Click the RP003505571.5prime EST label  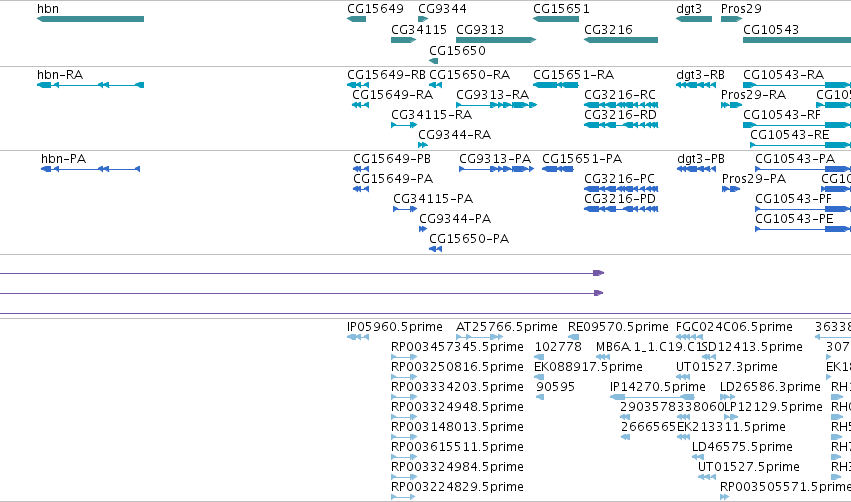pyautogui.click(x=785, y=487)
